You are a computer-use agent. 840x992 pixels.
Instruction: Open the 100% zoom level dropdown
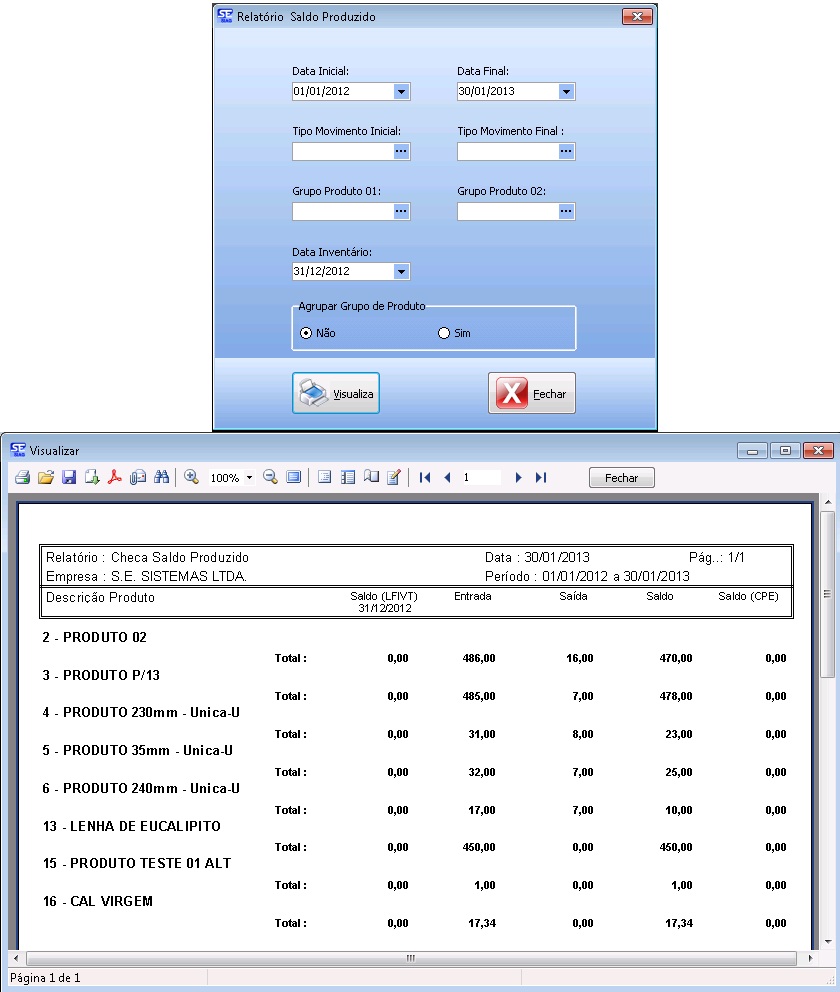249,478
